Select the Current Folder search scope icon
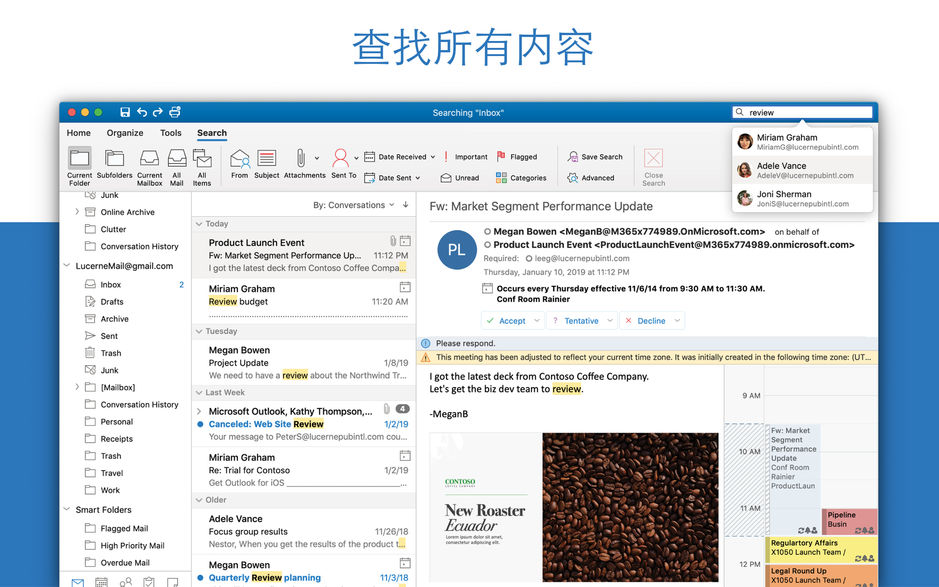Viewport: 939px width, 587px height. pos(80,160)
